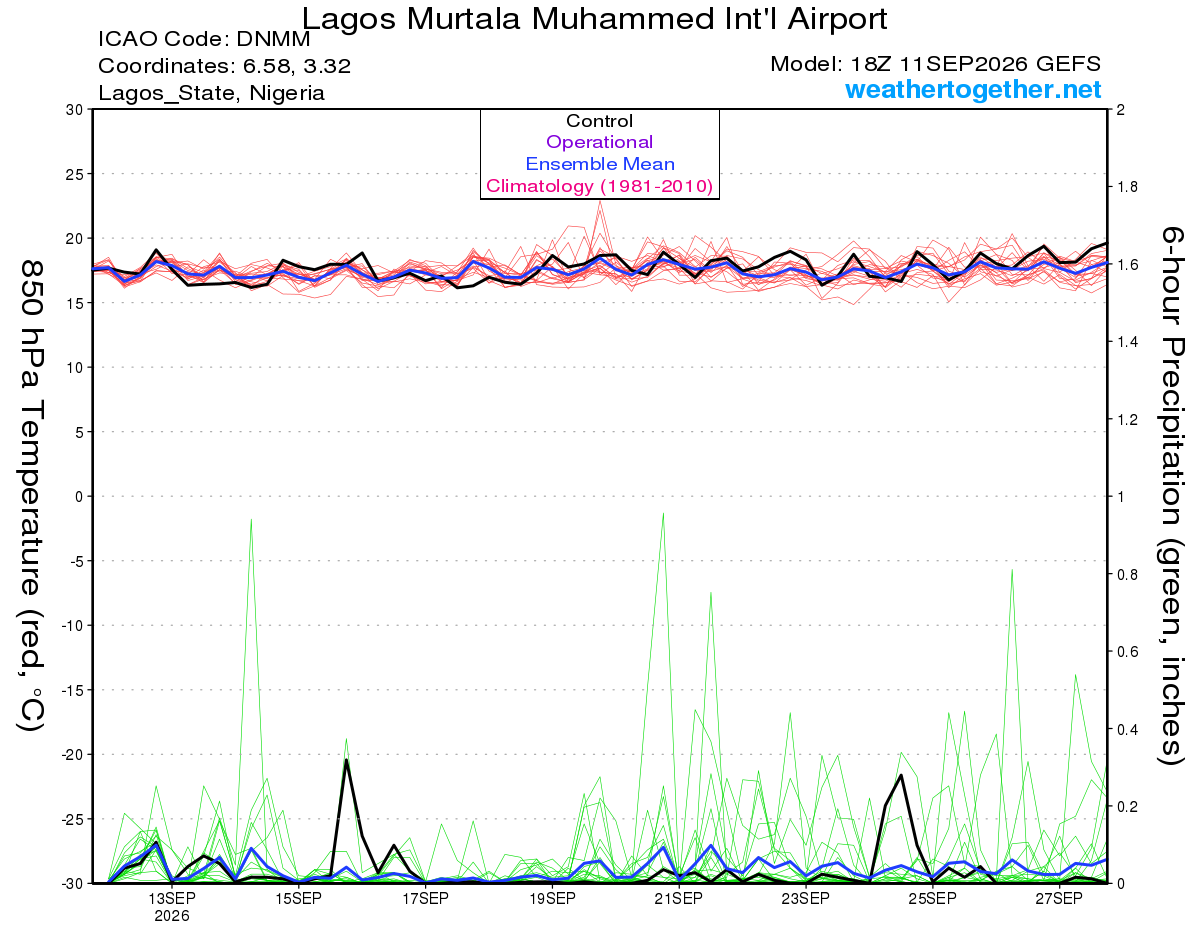Click the 25SEP date tick label
Viewport: 1200px width, 927px height.
pos(931,898)
